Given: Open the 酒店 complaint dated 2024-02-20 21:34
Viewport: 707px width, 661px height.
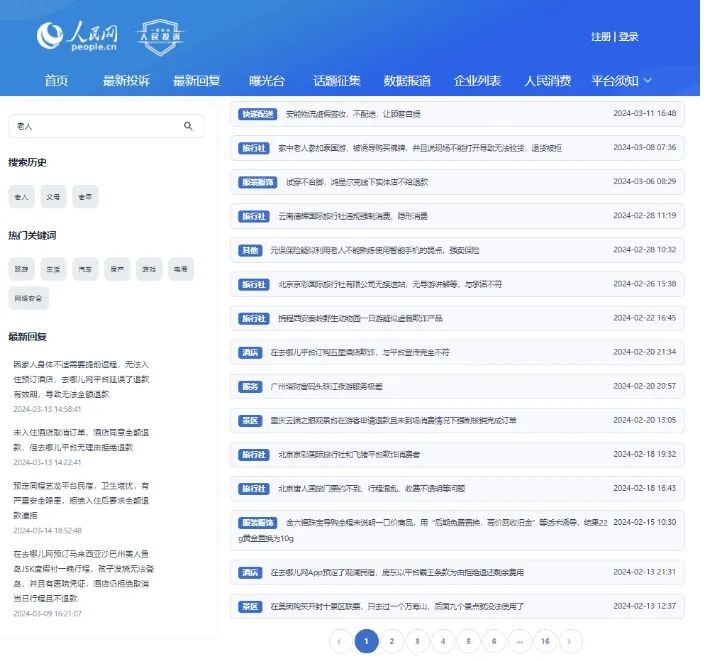Looking at the screenshot, I should tap(457, 353).
